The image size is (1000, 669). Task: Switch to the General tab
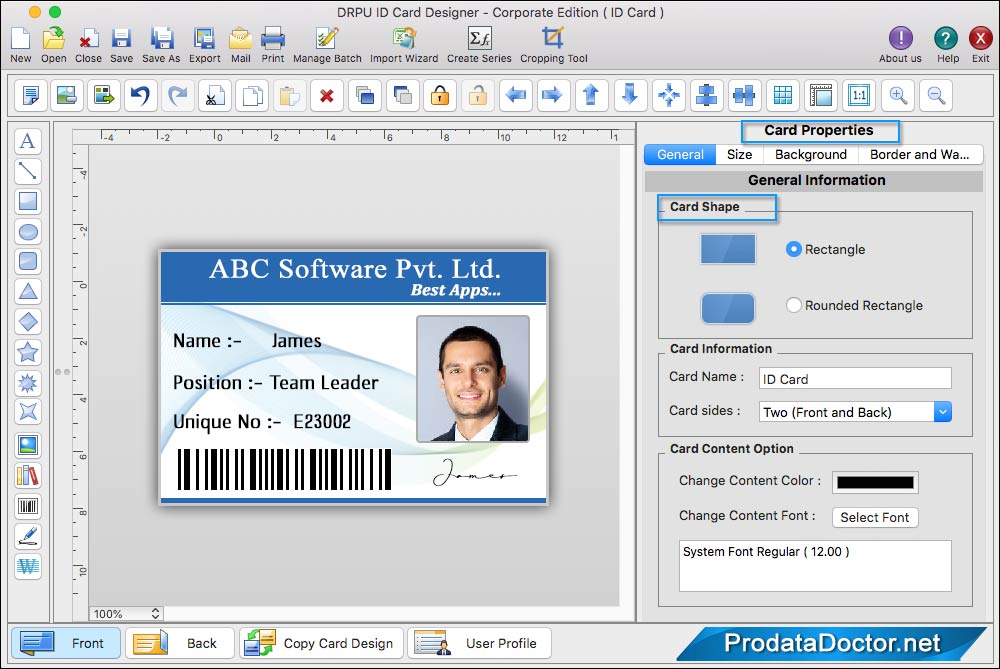[680, 154]
